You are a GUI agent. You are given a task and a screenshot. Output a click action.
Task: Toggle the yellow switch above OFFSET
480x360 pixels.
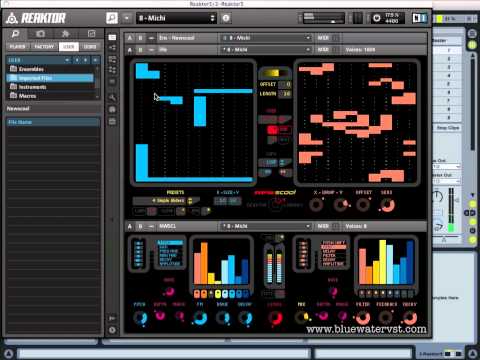pyautogui.click(x=275, y=73)
